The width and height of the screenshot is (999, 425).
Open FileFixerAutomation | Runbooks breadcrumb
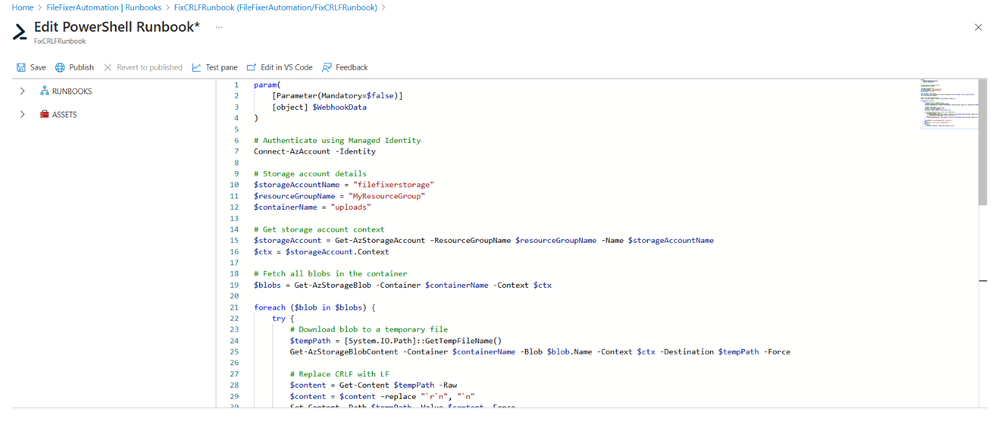(x=105, y=7)
